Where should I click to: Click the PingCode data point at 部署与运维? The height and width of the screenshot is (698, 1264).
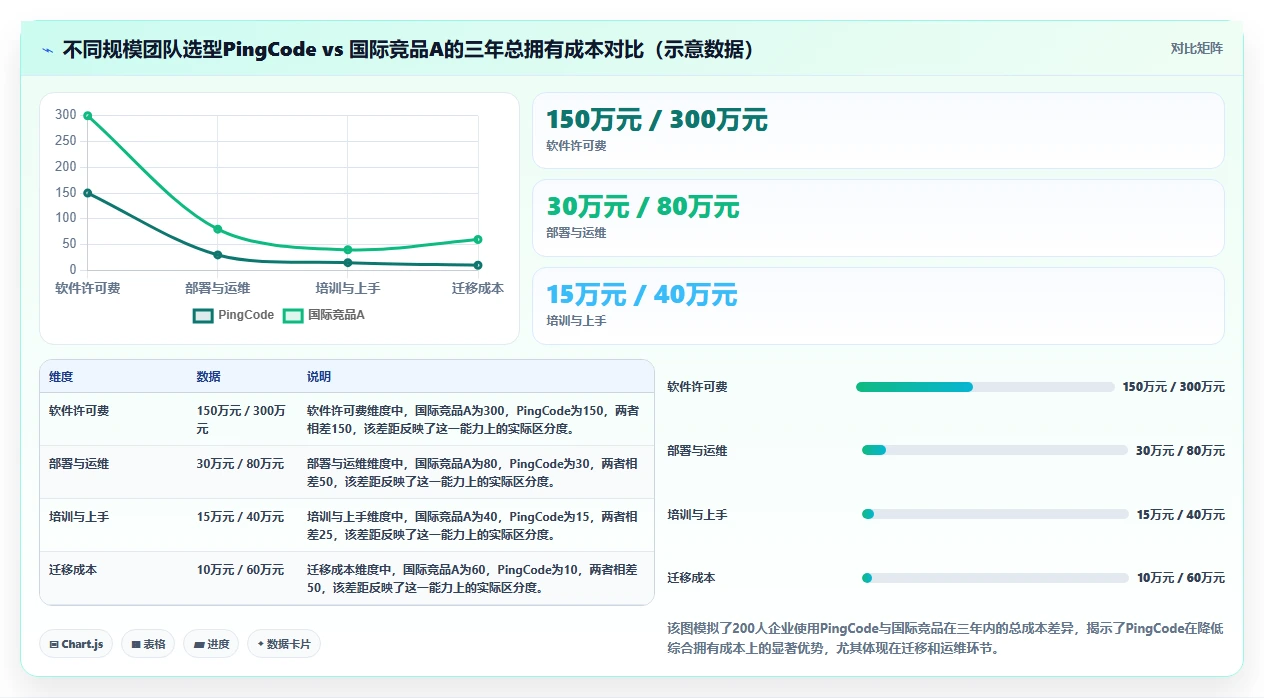pos(218,255)
